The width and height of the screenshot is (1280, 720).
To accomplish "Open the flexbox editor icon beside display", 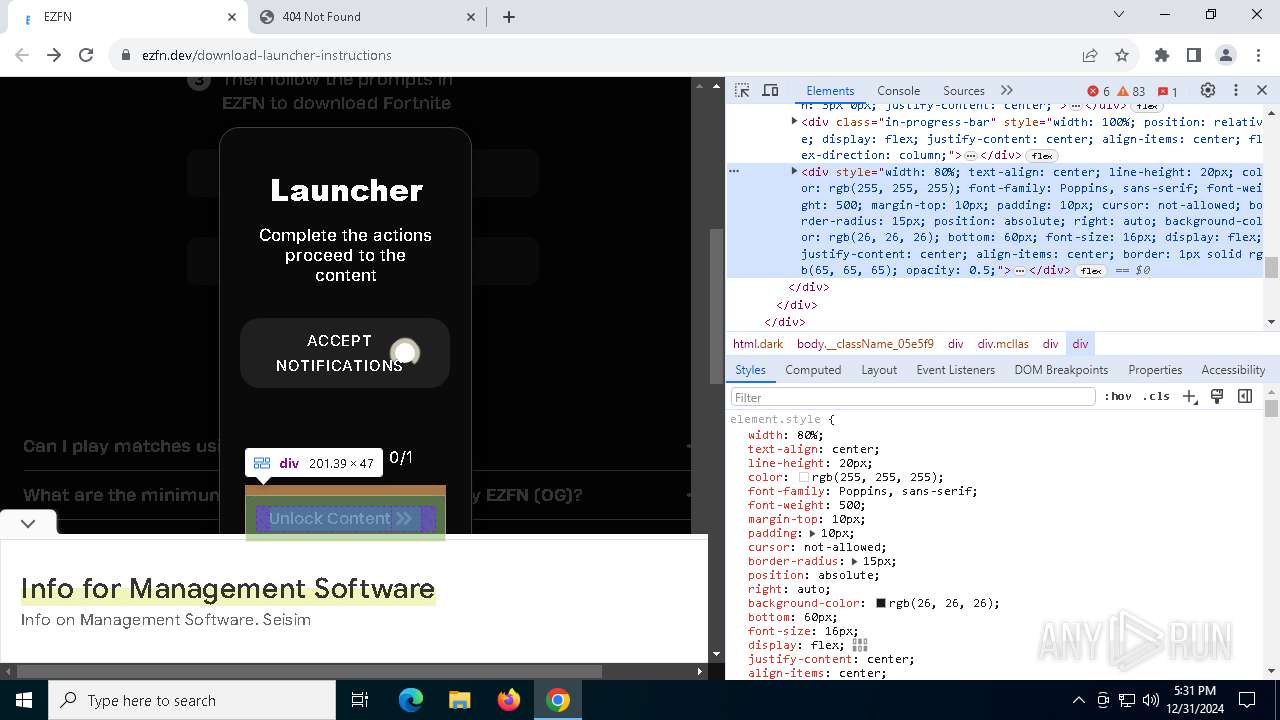I will point(860,645).
